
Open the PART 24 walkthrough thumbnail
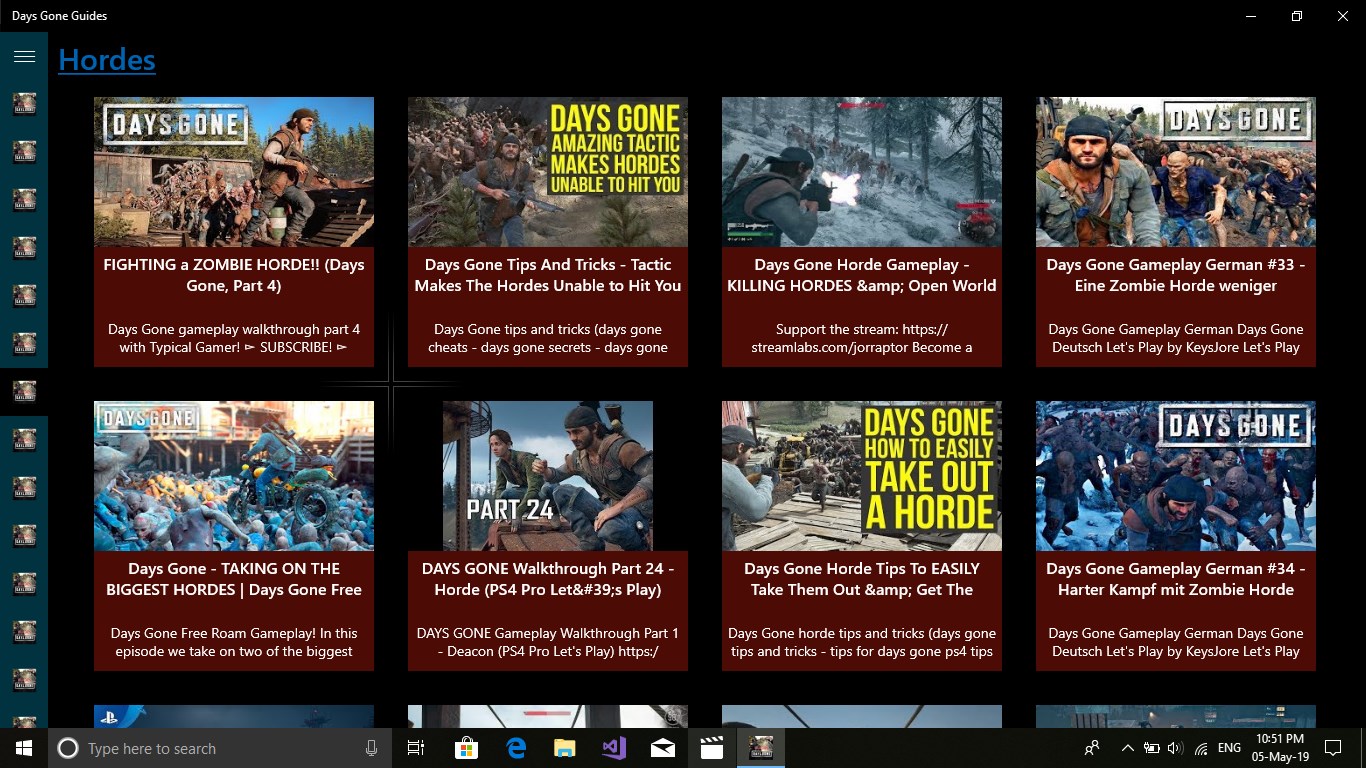click(x=548, y=476)
